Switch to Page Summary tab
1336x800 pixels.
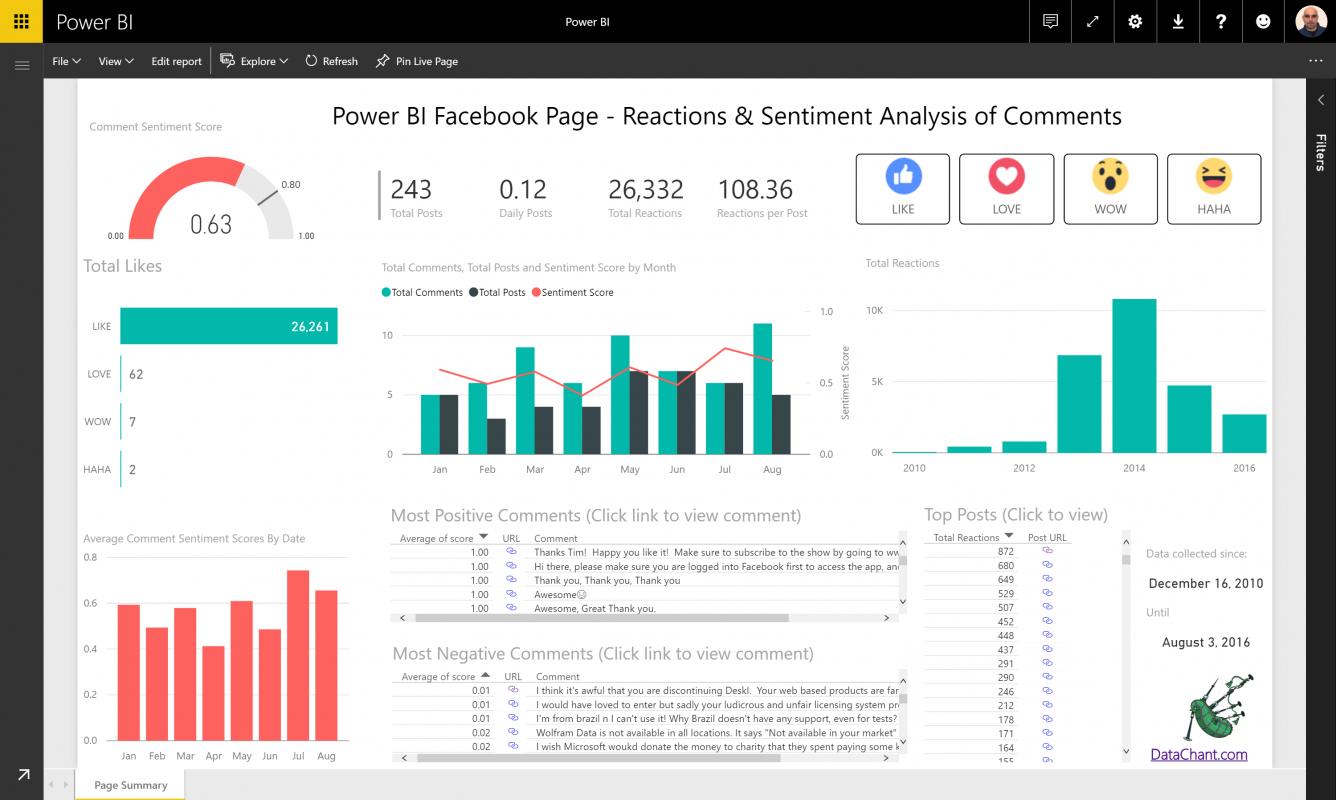pos(130,785)
